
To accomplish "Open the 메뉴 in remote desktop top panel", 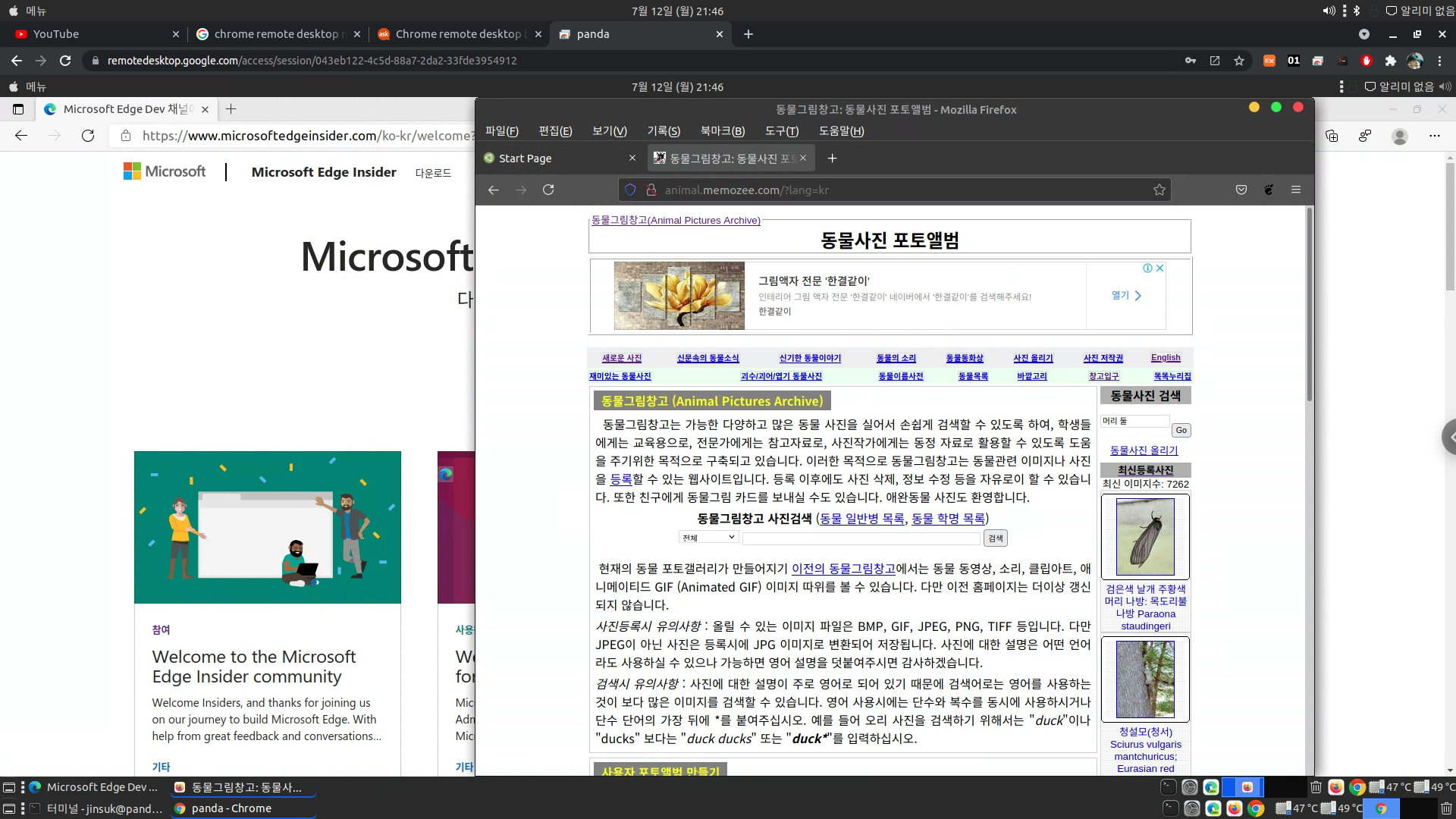I will coord(27,87).
